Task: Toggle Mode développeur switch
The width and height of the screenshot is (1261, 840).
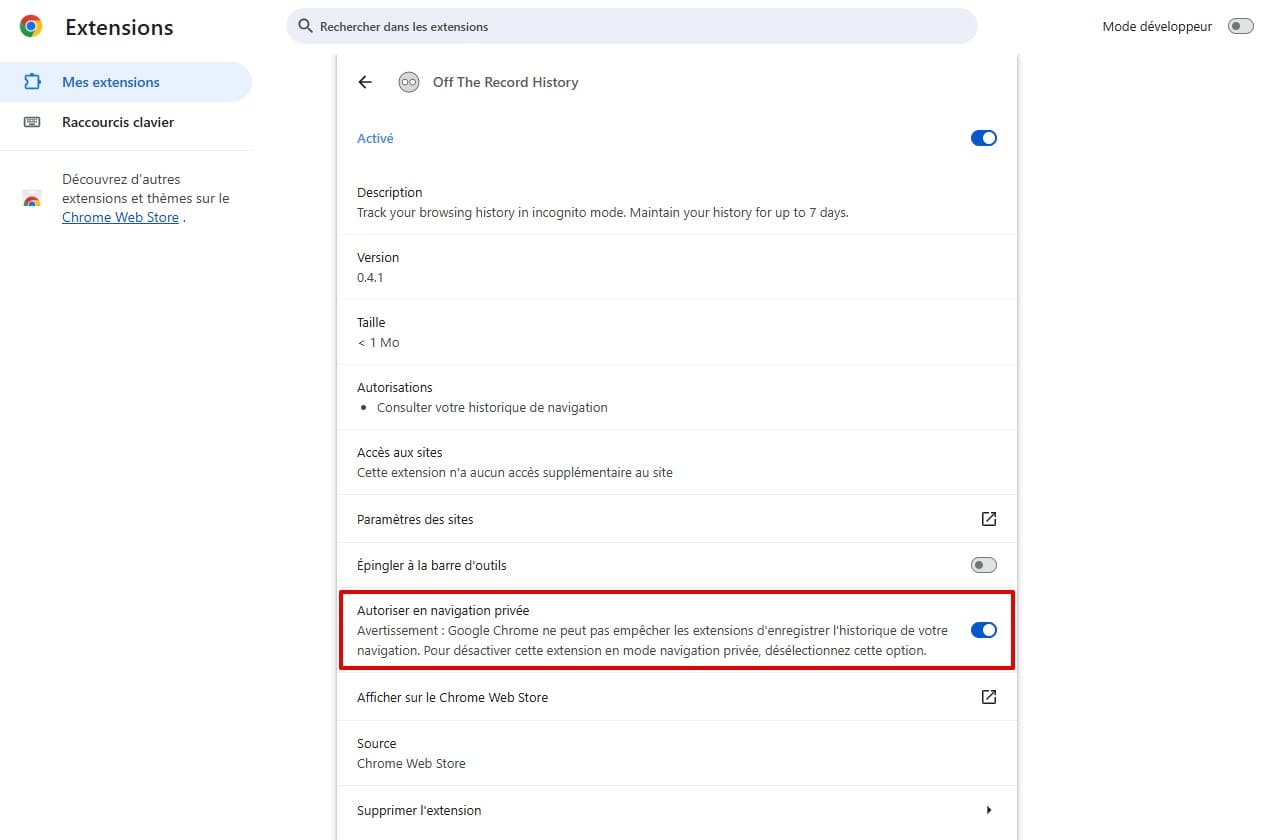Action: [x=1240, y=27]
